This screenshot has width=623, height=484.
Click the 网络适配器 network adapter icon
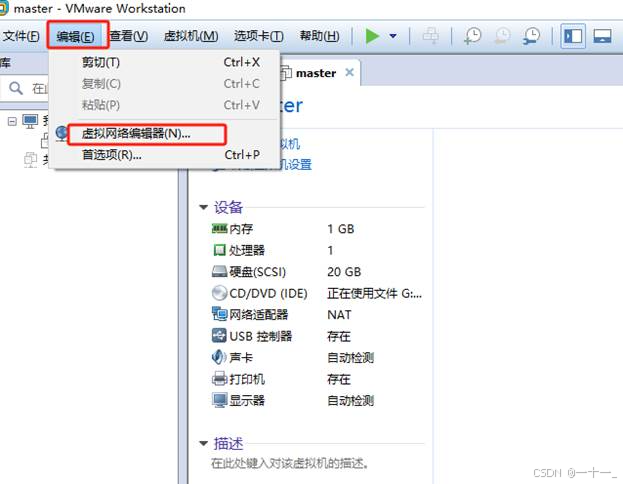[x=219, y=314]
